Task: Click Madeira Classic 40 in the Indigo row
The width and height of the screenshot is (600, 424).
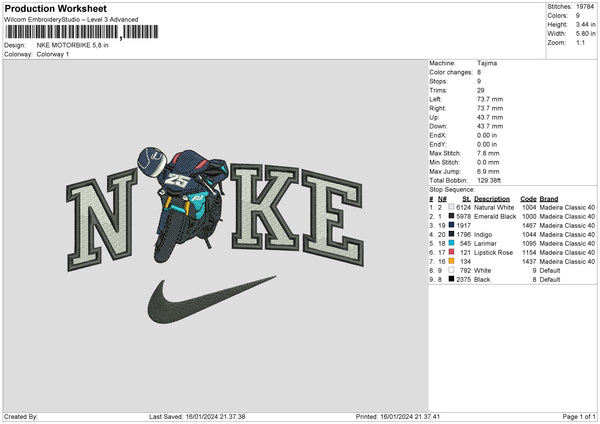Action: point(567,235)
